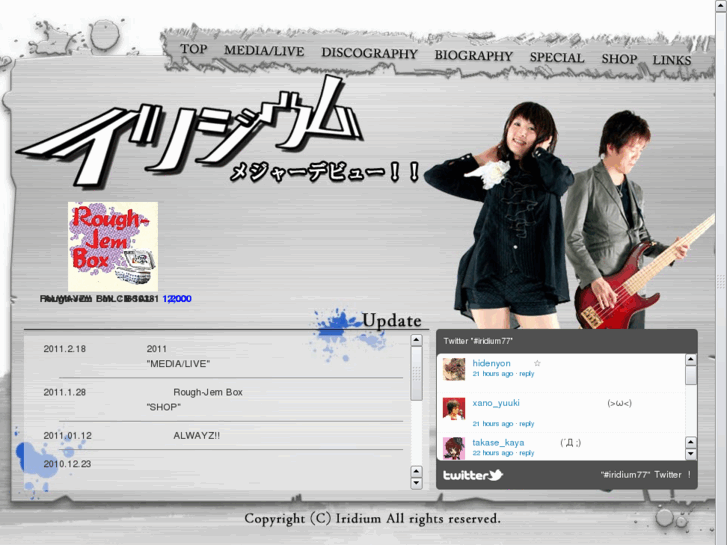The width and height of the screenshot is (727, 545).
Task: Click the "SHOP" text in updates
Action: [163, 407]
